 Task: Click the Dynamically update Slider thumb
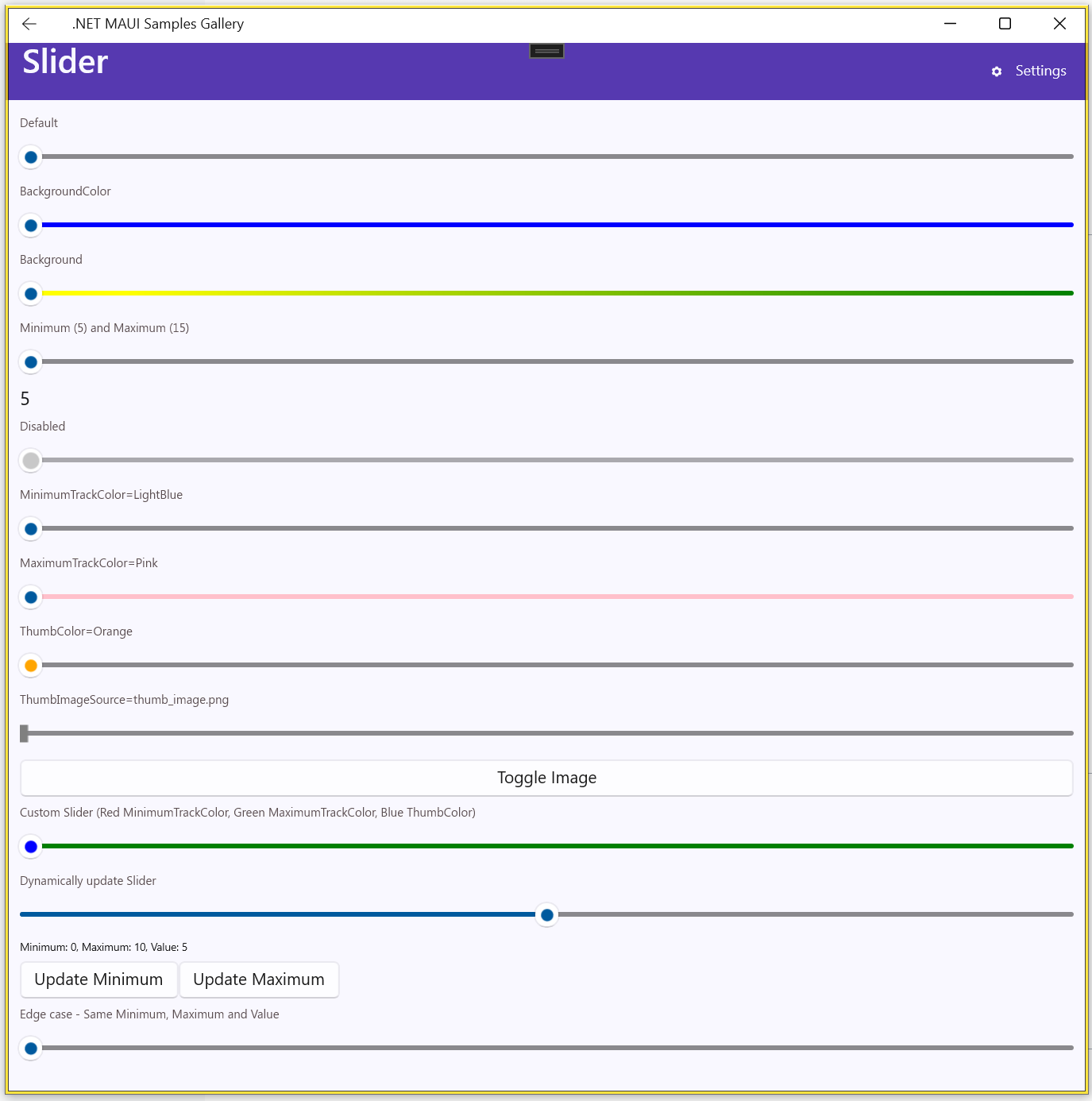point(546,915)
